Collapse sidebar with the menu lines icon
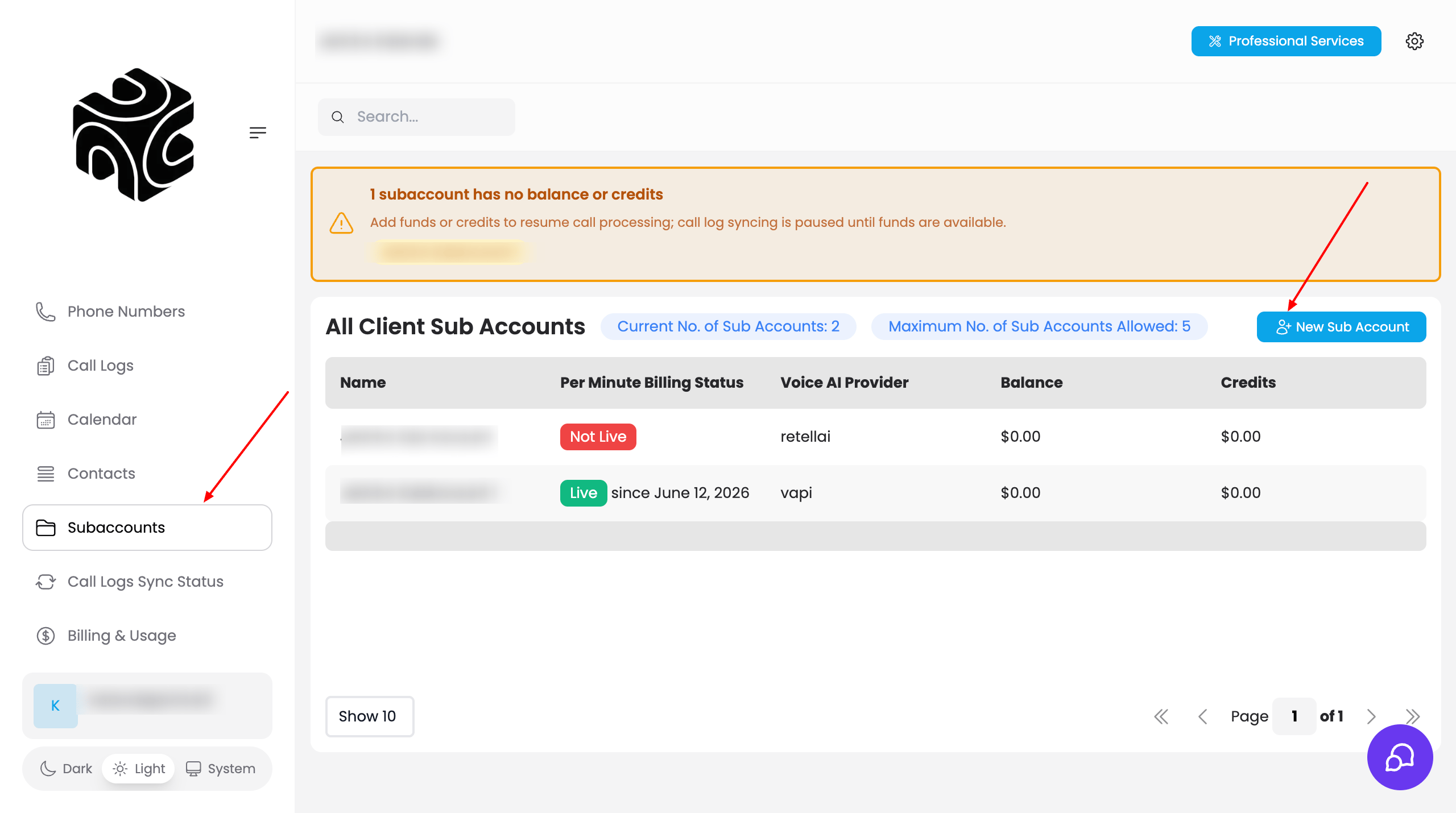The image size is (1456, 813). point(258,132)
